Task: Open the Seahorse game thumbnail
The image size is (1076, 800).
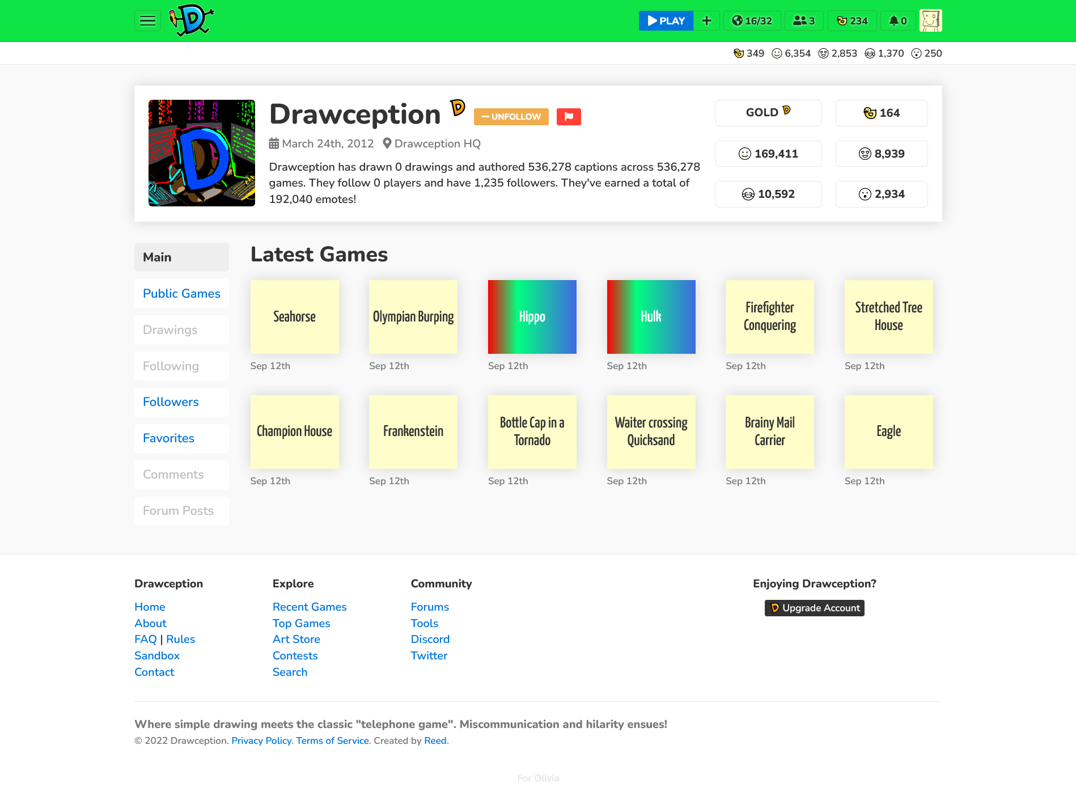Action: (295, 316)
